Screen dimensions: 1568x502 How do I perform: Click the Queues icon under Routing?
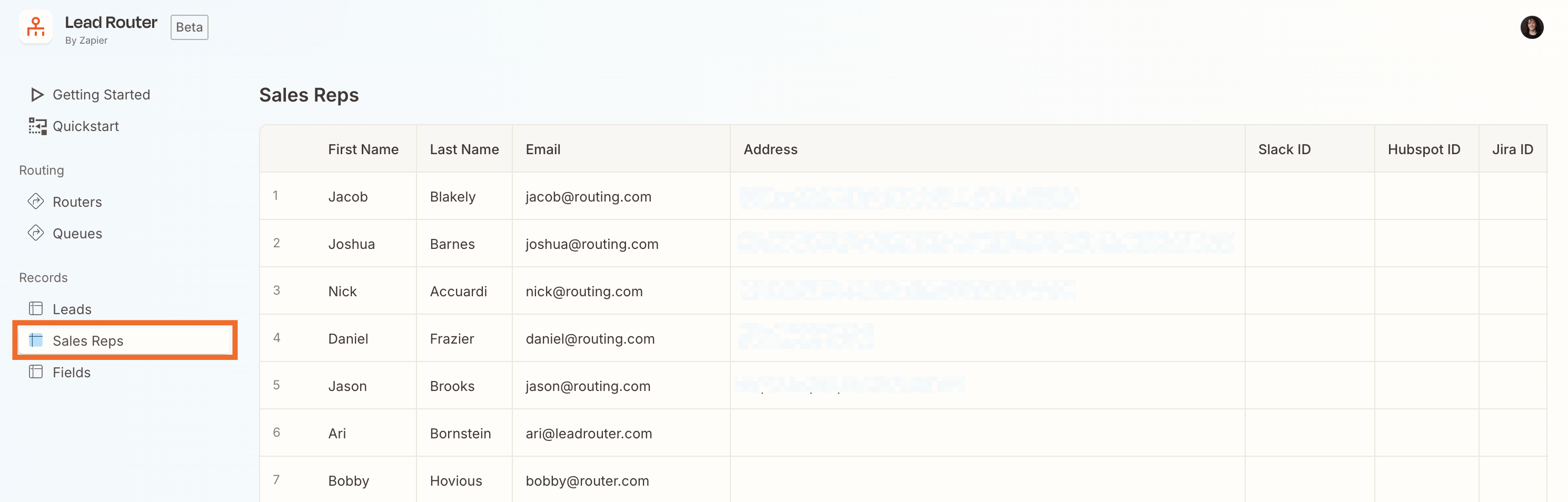click(36, 233)
